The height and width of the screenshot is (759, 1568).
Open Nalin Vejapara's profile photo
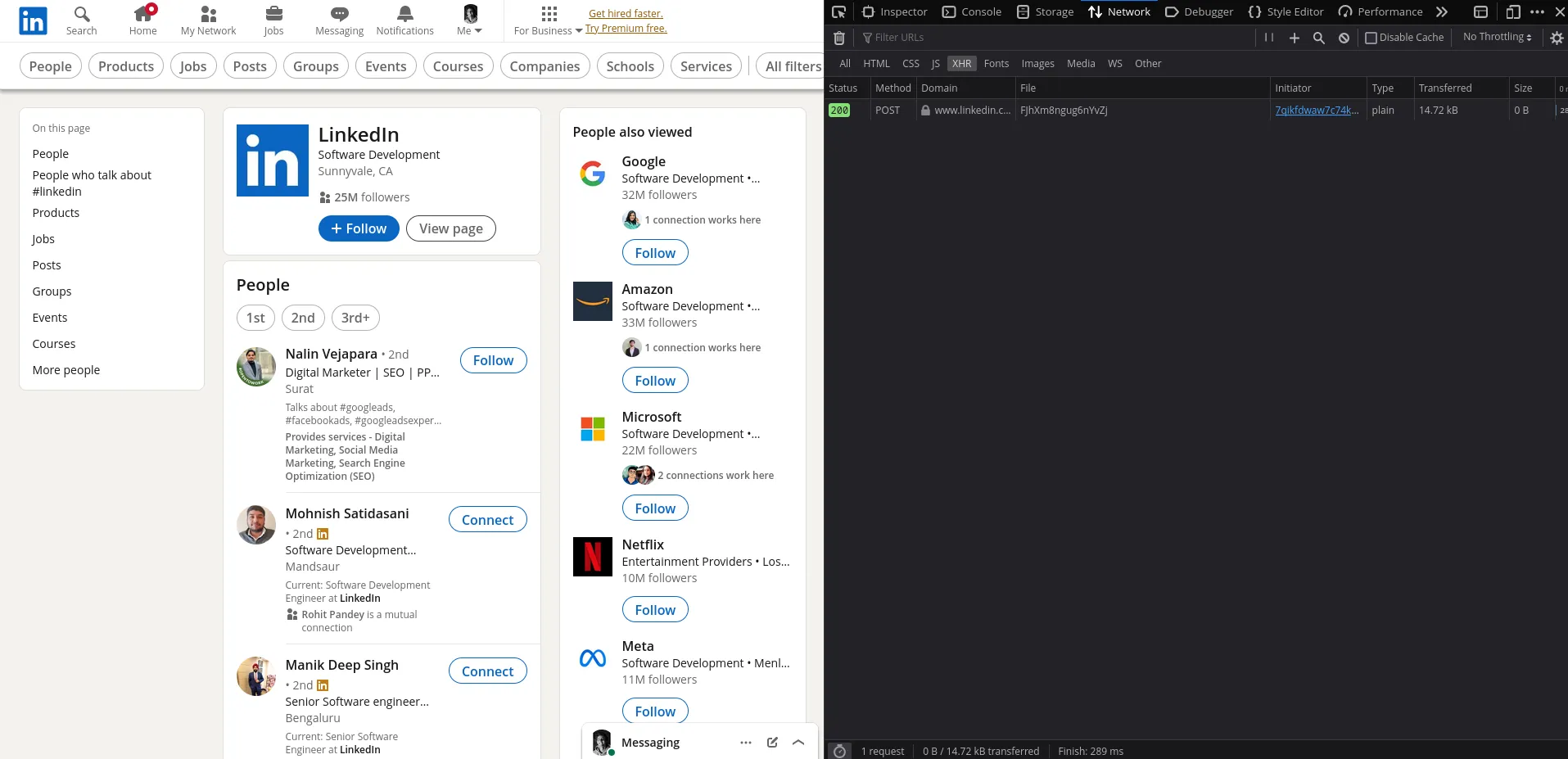pos(256,367)
